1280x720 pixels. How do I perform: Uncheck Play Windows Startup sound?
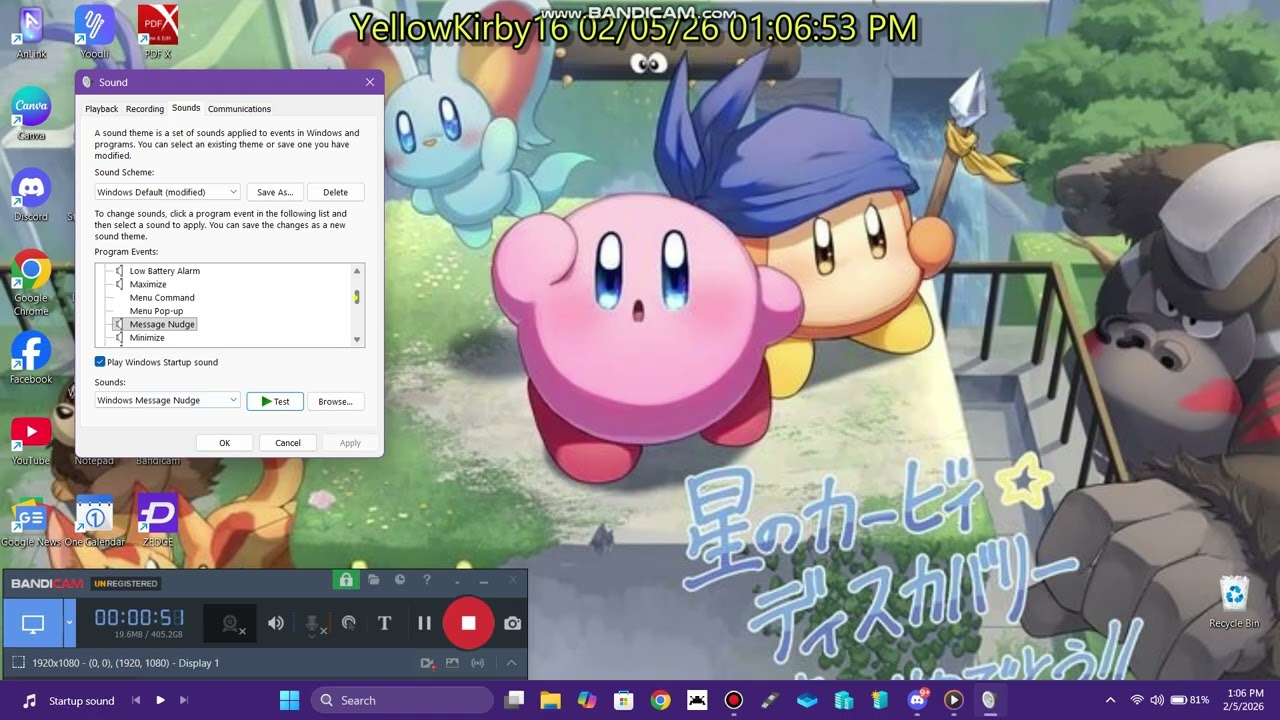tap(100, 362)
